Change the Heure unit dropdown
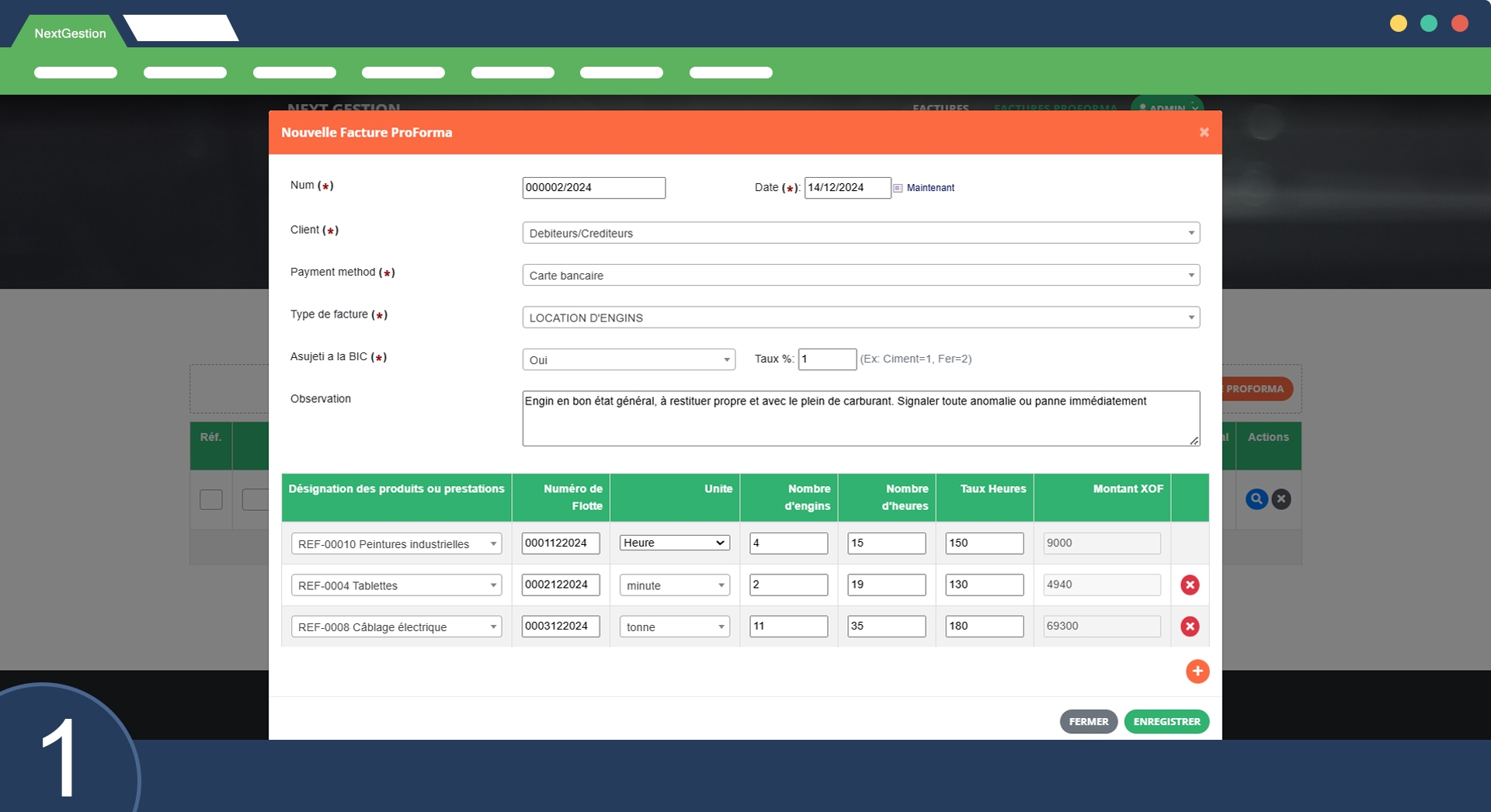 pos(674,543)
